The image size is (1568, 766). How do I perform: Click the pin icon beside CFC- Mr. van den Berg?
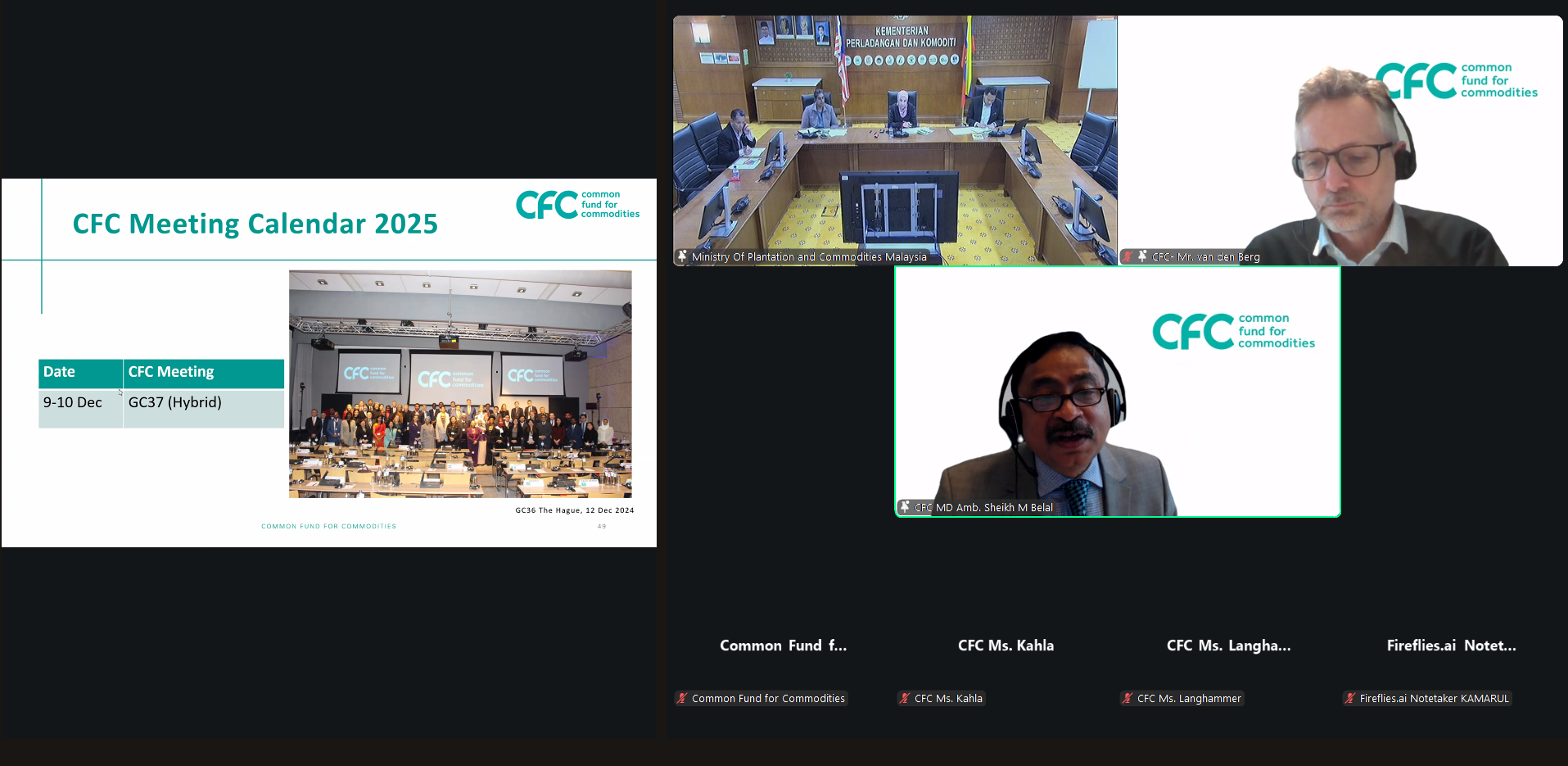click(1142, 256)
